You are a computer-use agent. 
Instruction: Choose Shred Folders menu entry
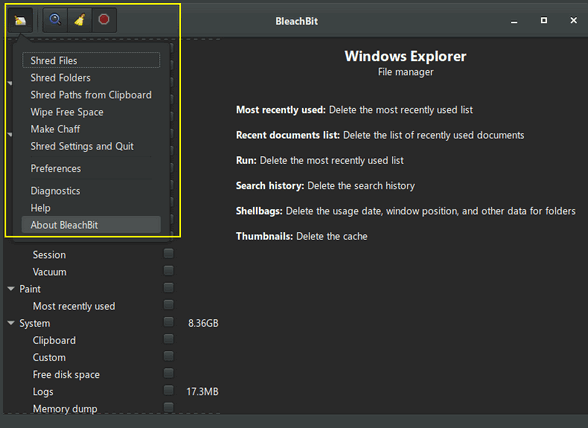[x=91, y=78]
